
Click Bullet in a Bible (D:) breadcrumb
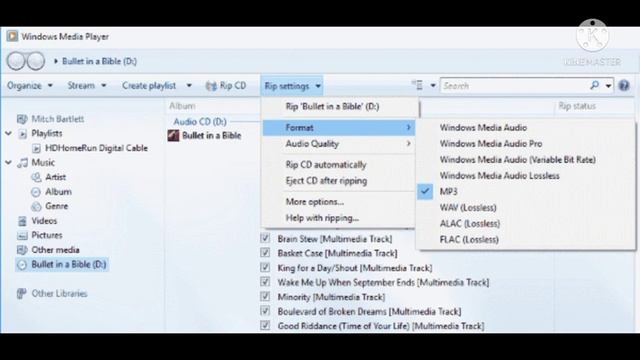click(99, 61)
